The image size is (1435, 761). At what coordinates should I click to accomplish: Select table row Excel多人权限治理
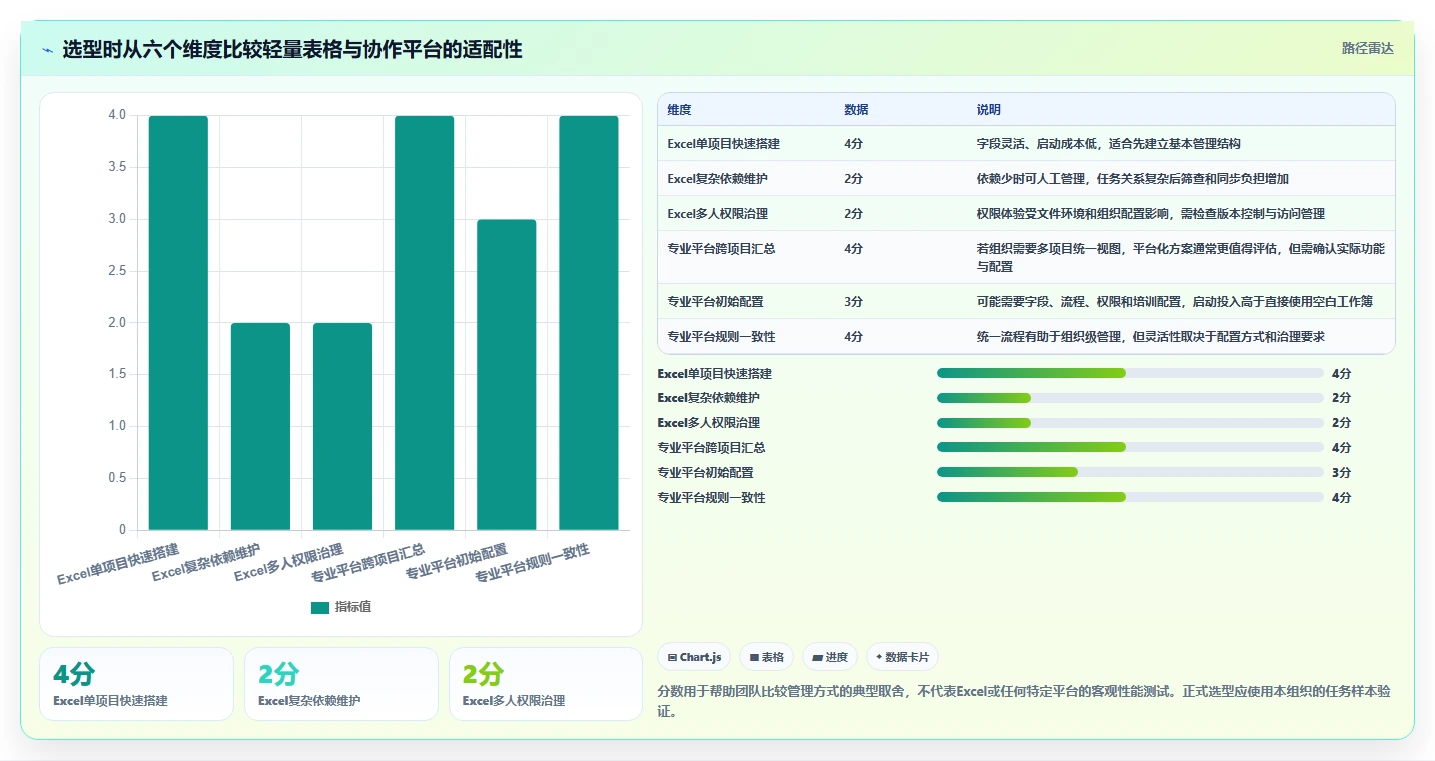click(x=1026, y=214)
